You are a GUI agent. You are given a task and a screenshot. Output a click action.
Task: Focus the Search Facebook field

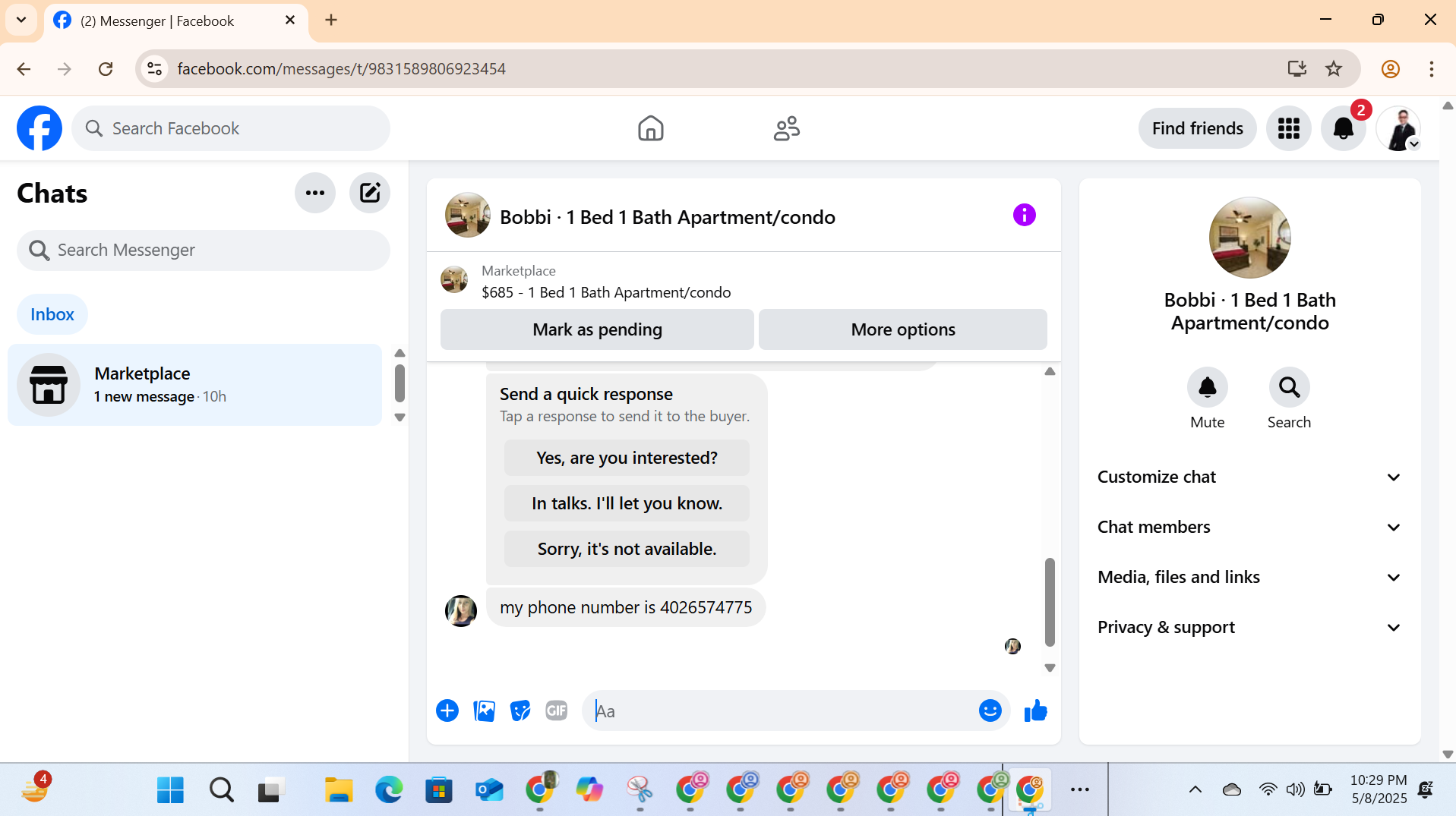231,128
